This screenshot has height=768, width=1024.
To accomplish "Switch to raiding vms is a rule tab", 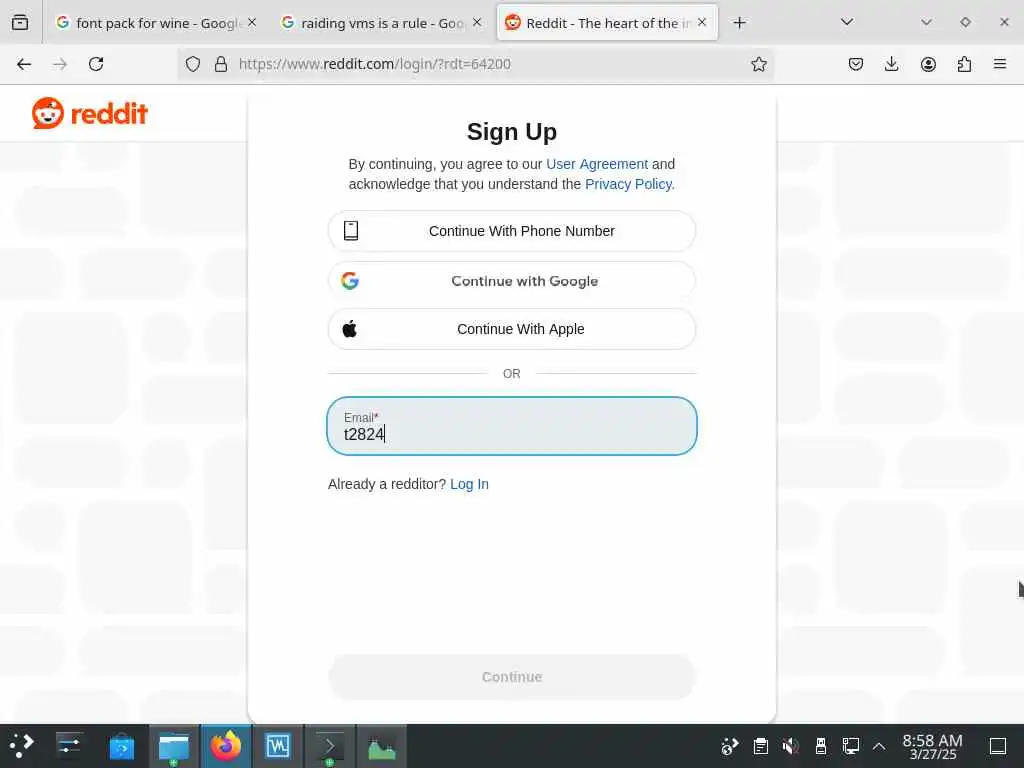I will click(x=381, y=23).
